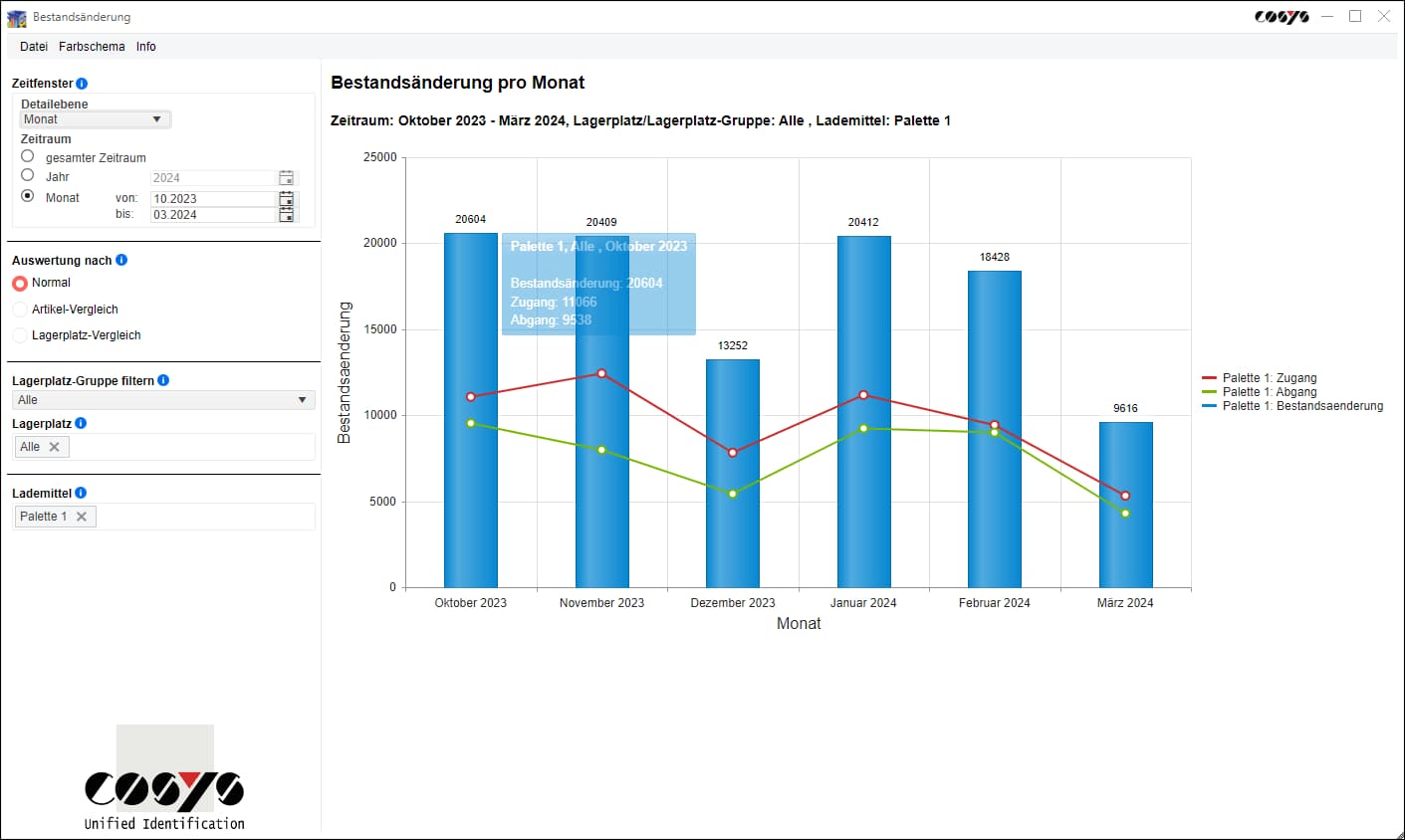Open the Detailebene Monat dropdown
The height and width of the screenshot is (840, 1405).
(96, 119)
